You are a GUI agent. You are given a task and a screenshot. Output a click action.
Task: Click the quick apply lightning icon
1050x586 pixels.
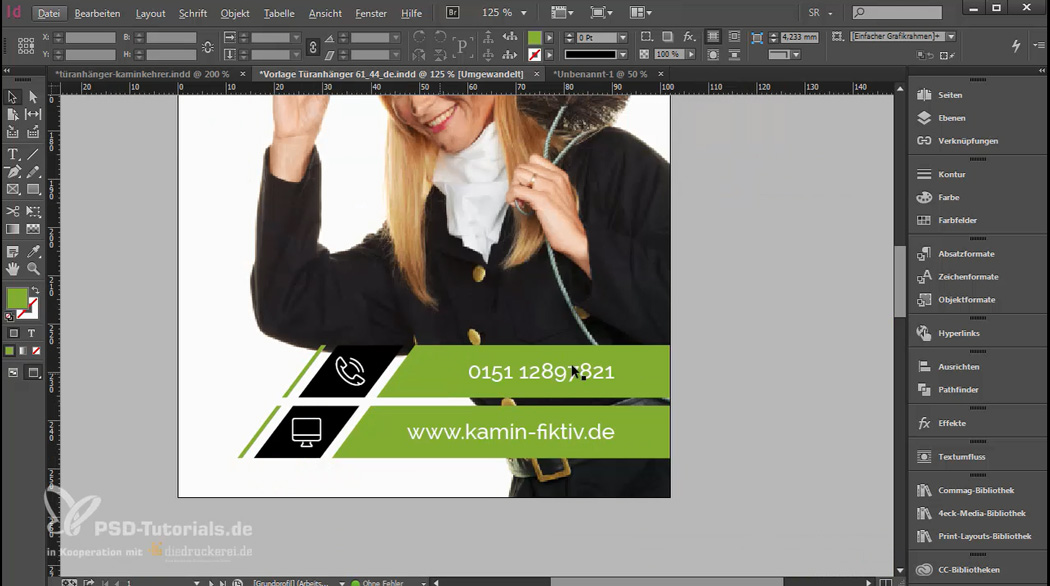click(1016, 46)
